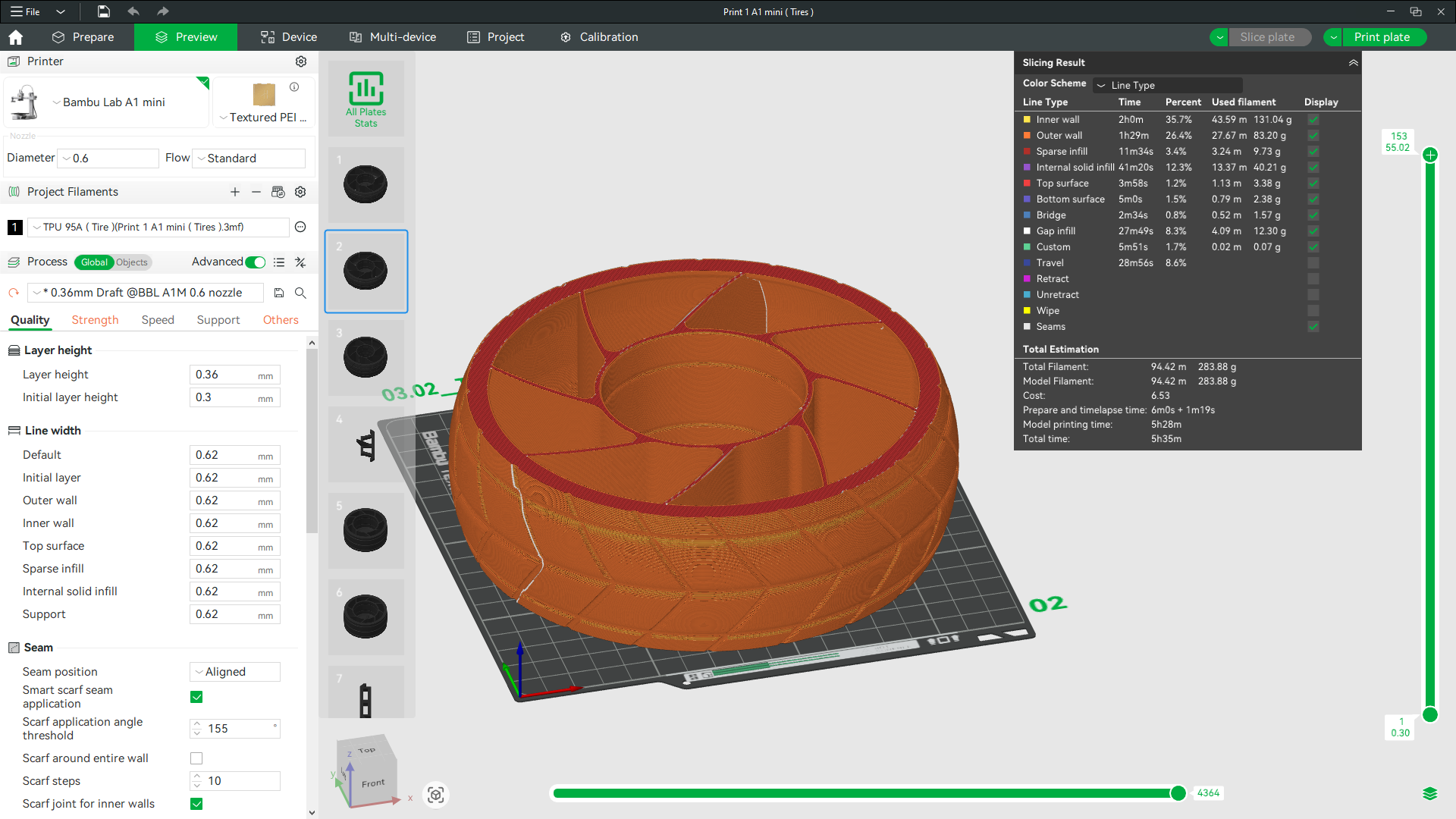Open the File menu dropdown arrow
Viewport: 1456px width, 819px height.
[x=61, y=11]
